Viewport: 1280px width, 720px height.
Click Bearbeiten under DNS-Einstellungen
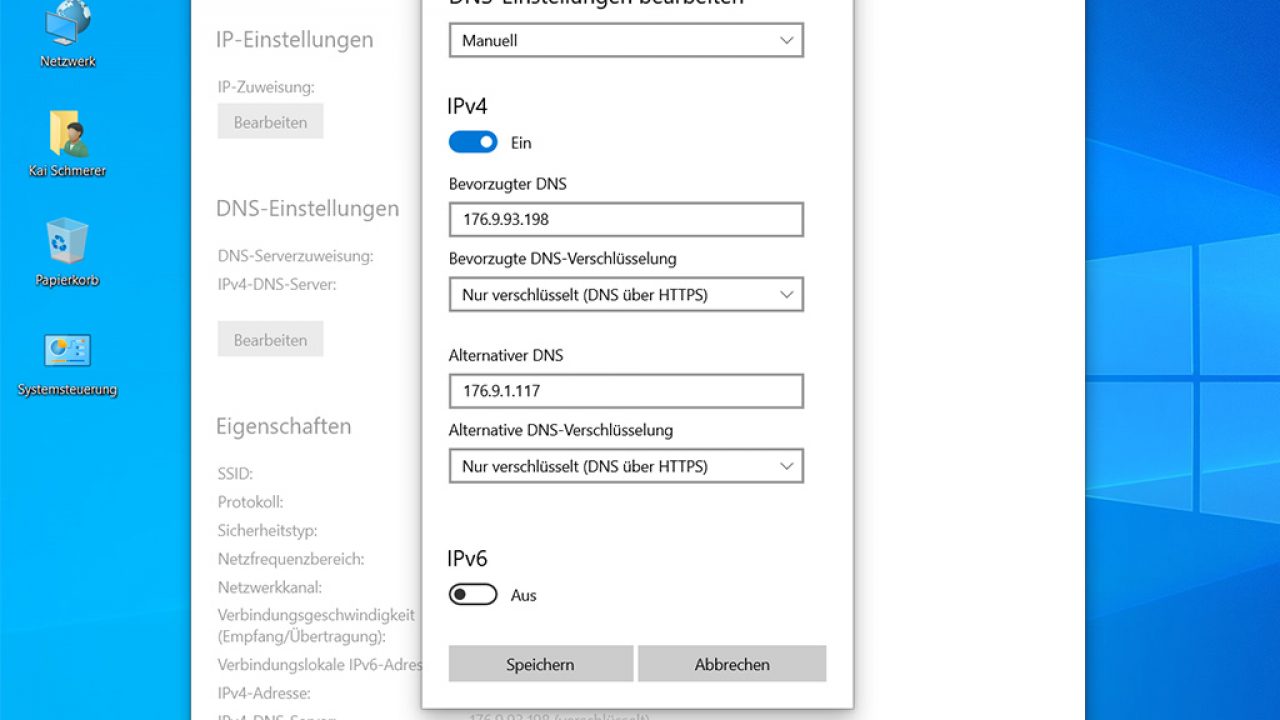click(x=270, y=340)
